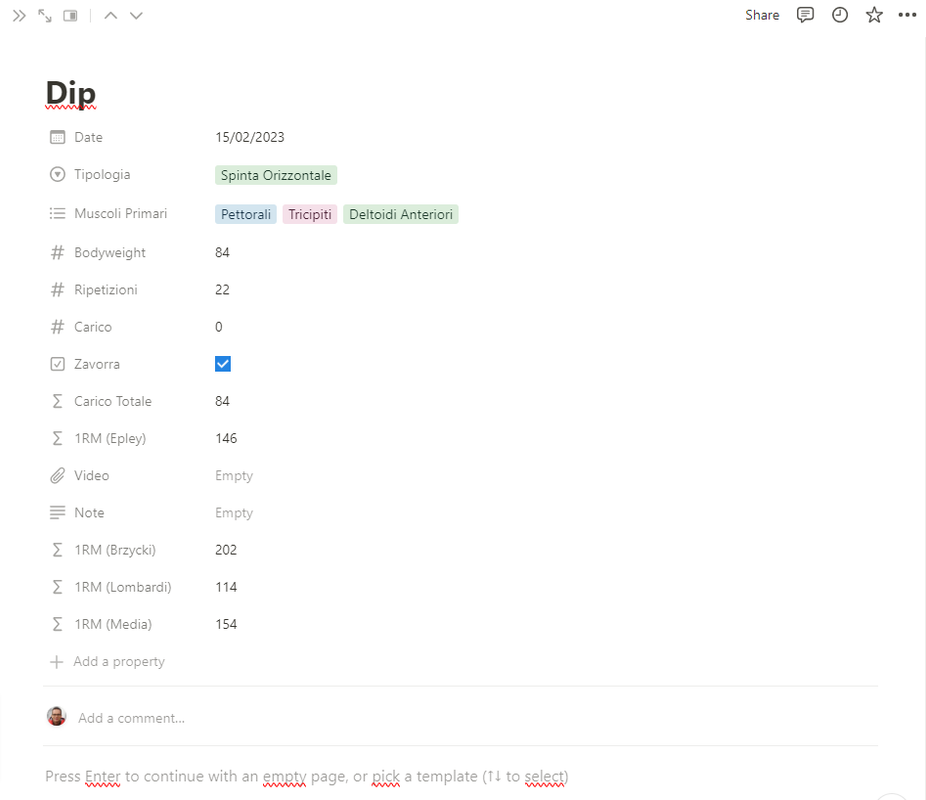Edit the Bodyweight value 84

[222, 253]
